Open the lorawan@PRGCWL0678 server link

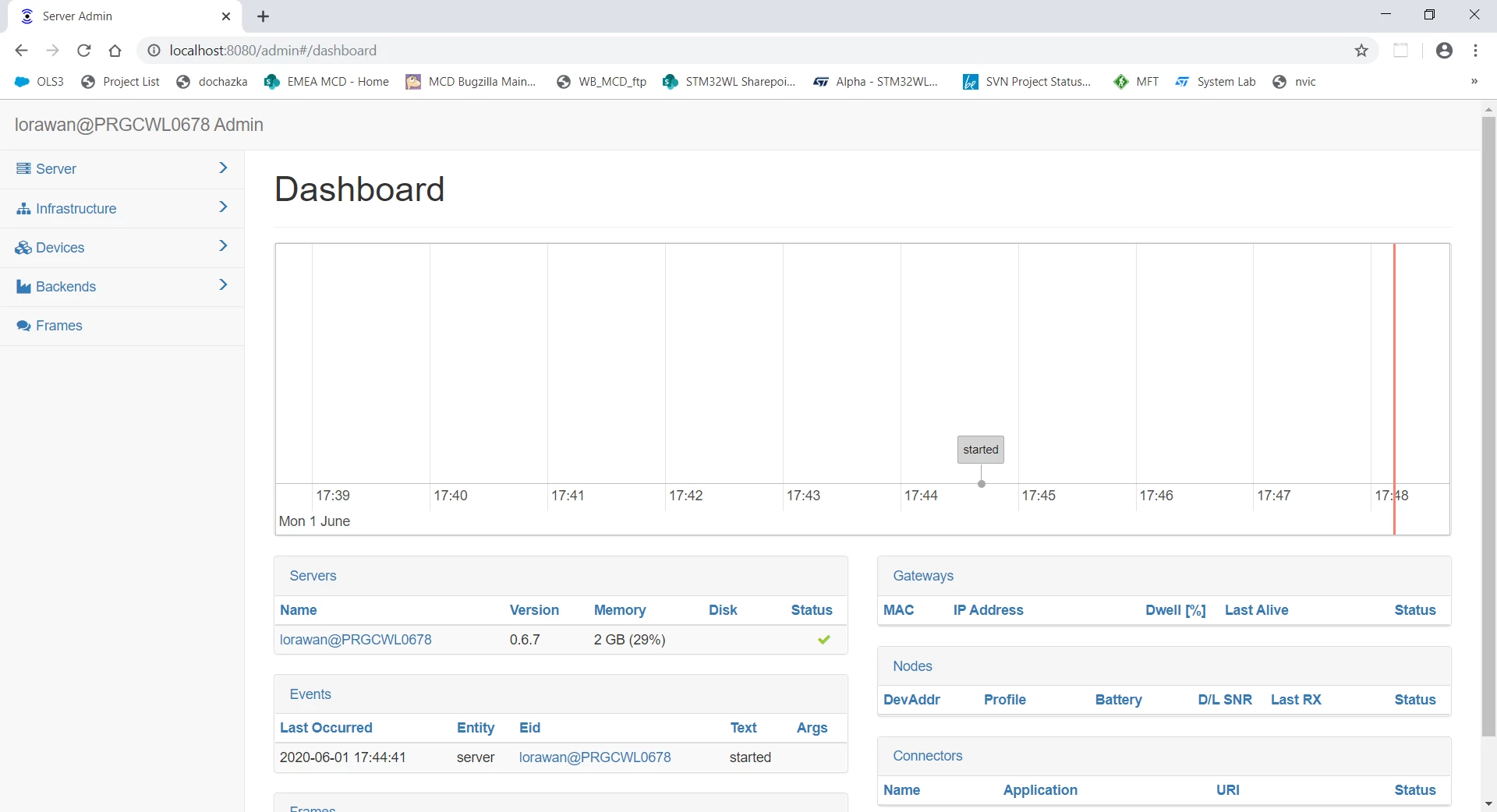[x=356, y=640]
